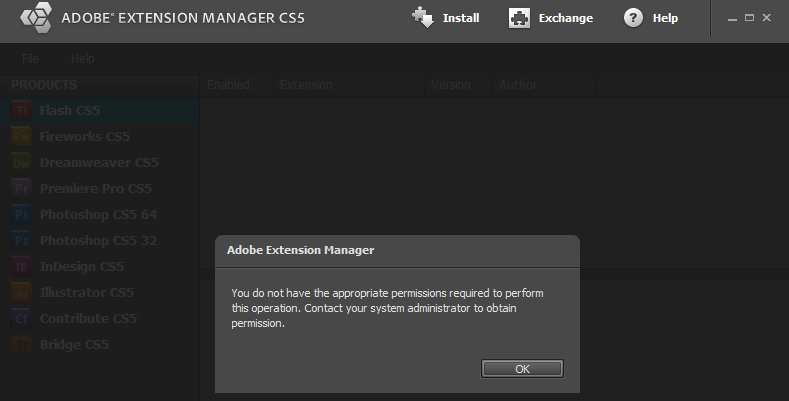Click the Adobe Extension Manager logo
Image resolution: width=789 pixels, height=401 pixels.
pyautogui.click(x=36, y=18)
